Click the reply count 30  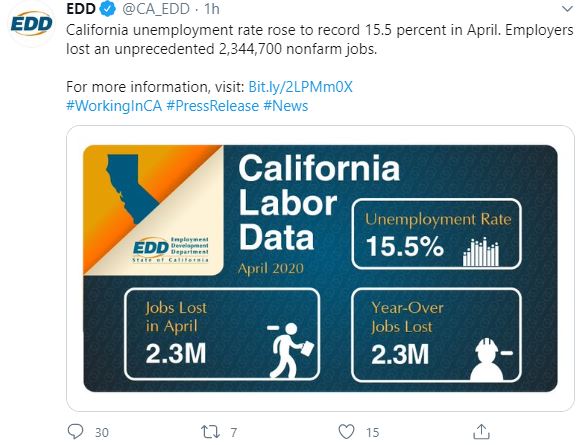[x=102, y=432]
